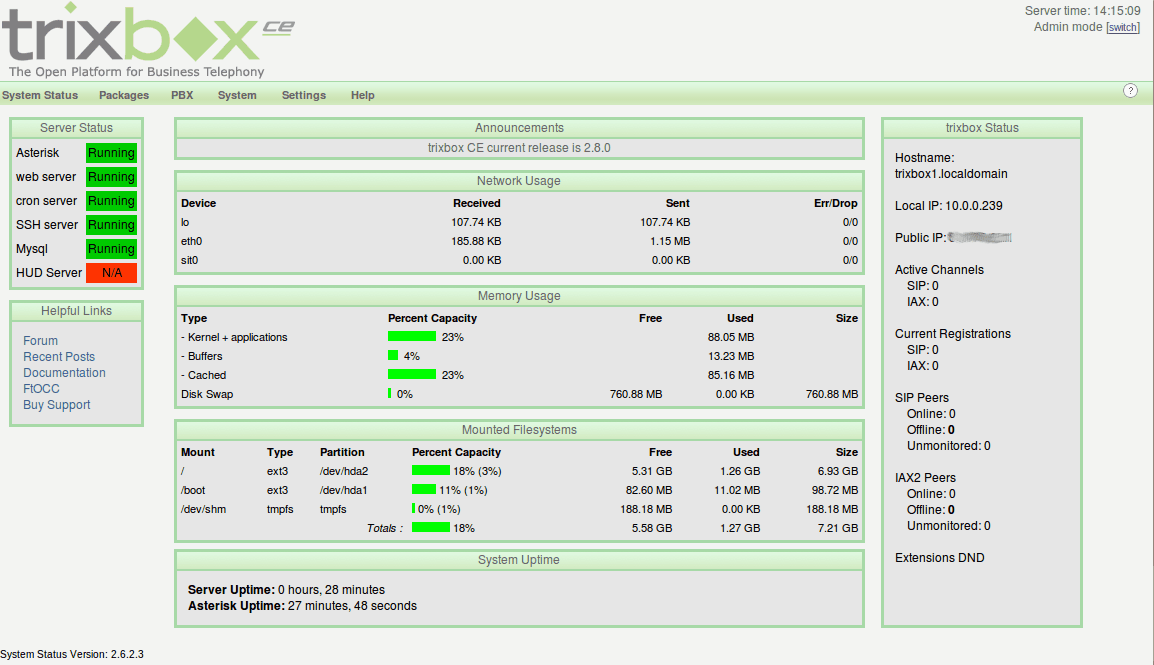
Task: Click the /dev/hda2 capacity bar
Action: [x=431, y=471]
